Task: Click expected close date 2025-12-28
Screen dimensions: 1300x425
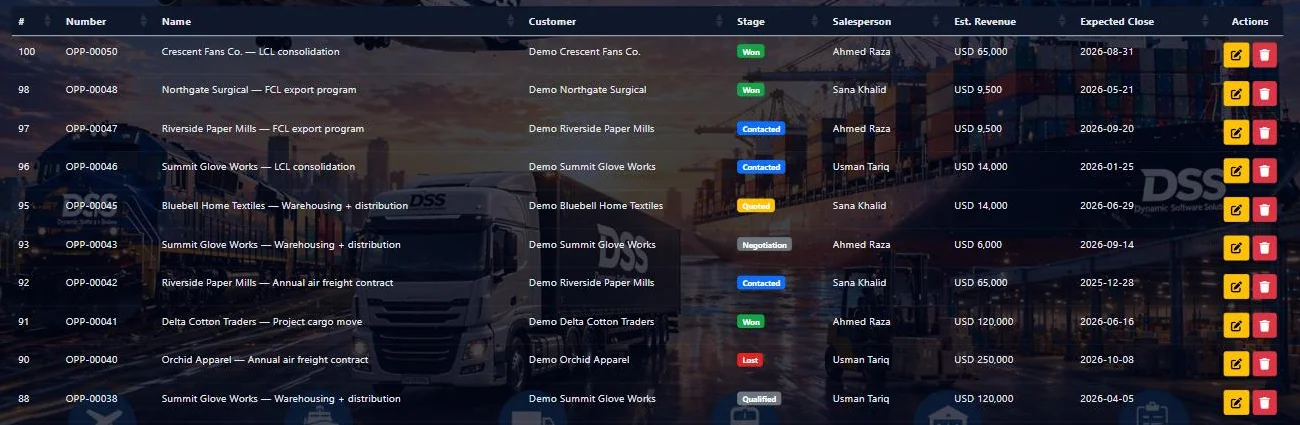Action: pyautogui.click(x=1107, y=283)
